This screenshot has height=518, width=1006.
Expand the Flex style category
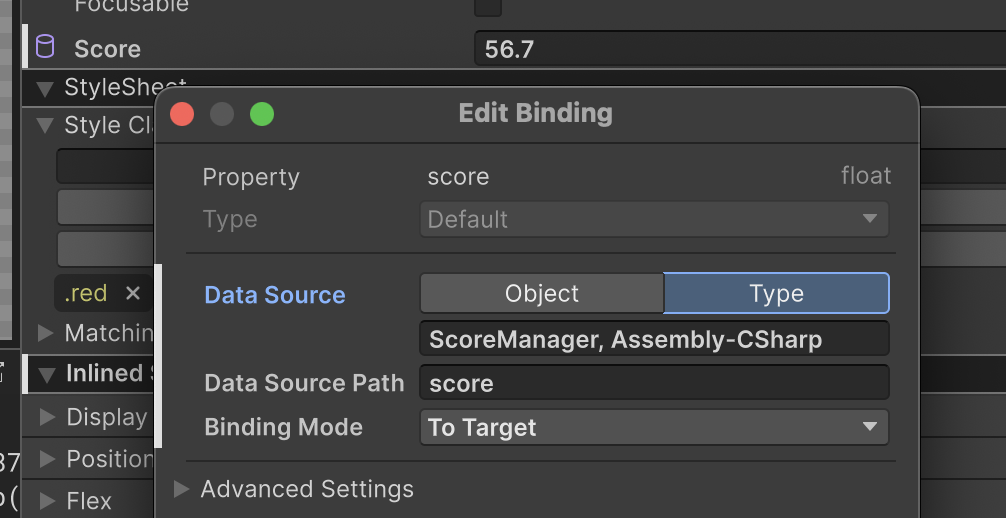pos(47,501)
